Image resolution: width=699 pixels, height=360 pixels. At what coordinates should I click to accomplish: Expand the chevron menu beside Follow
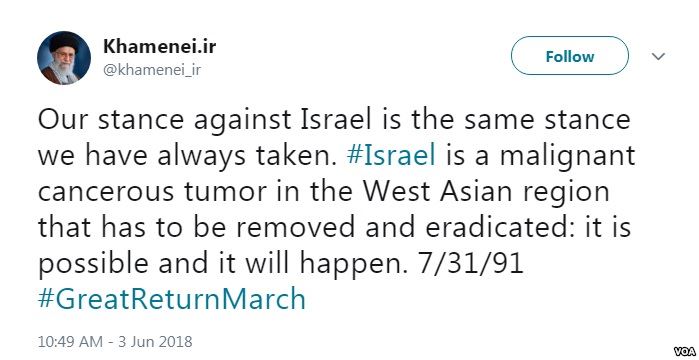658,56
